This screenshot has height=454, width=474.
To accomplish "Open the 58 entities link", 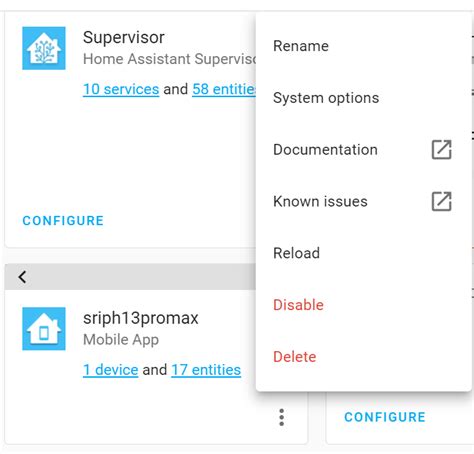I will [224, 89].
